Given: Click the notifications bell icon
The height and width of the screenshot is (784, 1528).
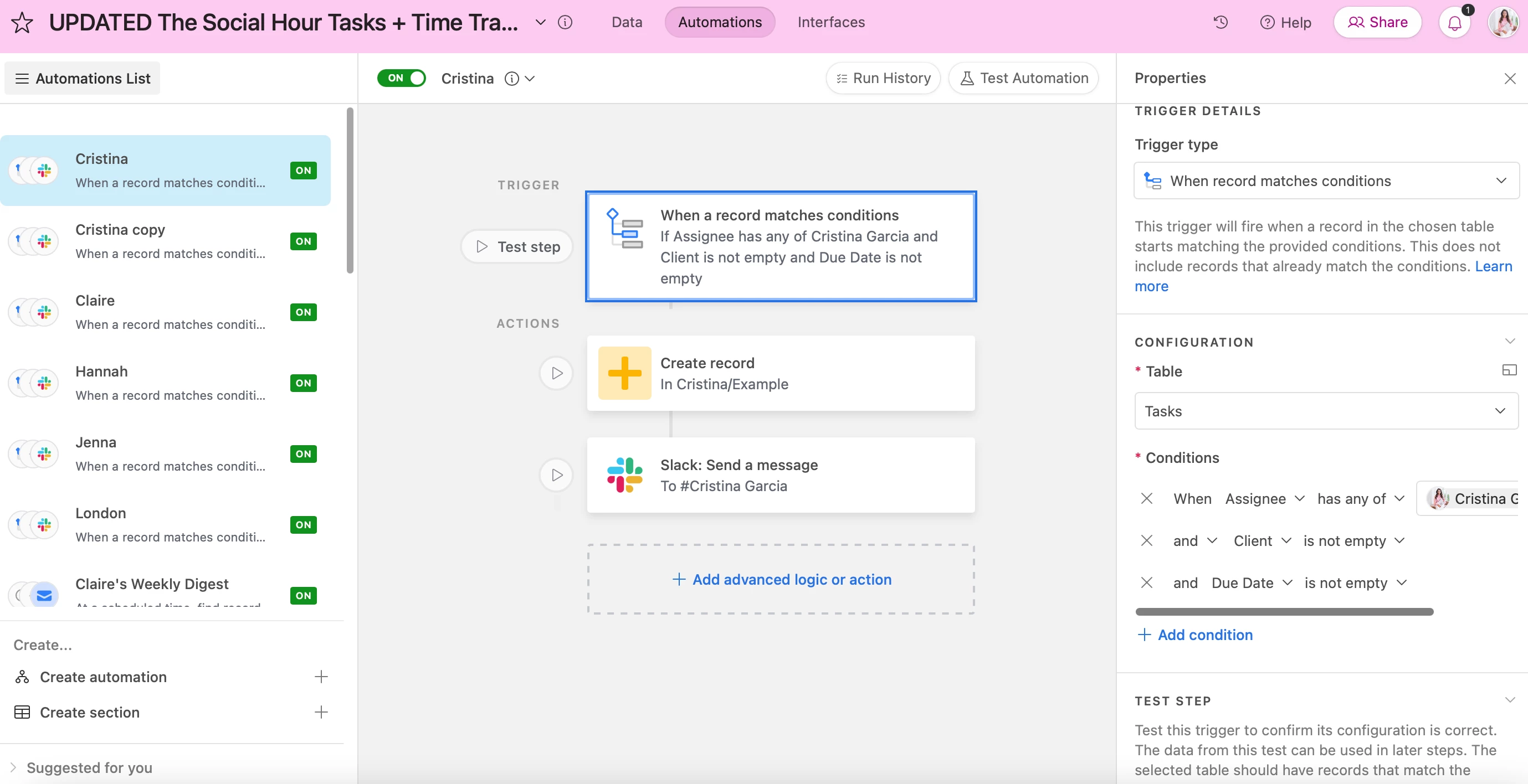Looking at the screenshot, I should coord(1454,23).
